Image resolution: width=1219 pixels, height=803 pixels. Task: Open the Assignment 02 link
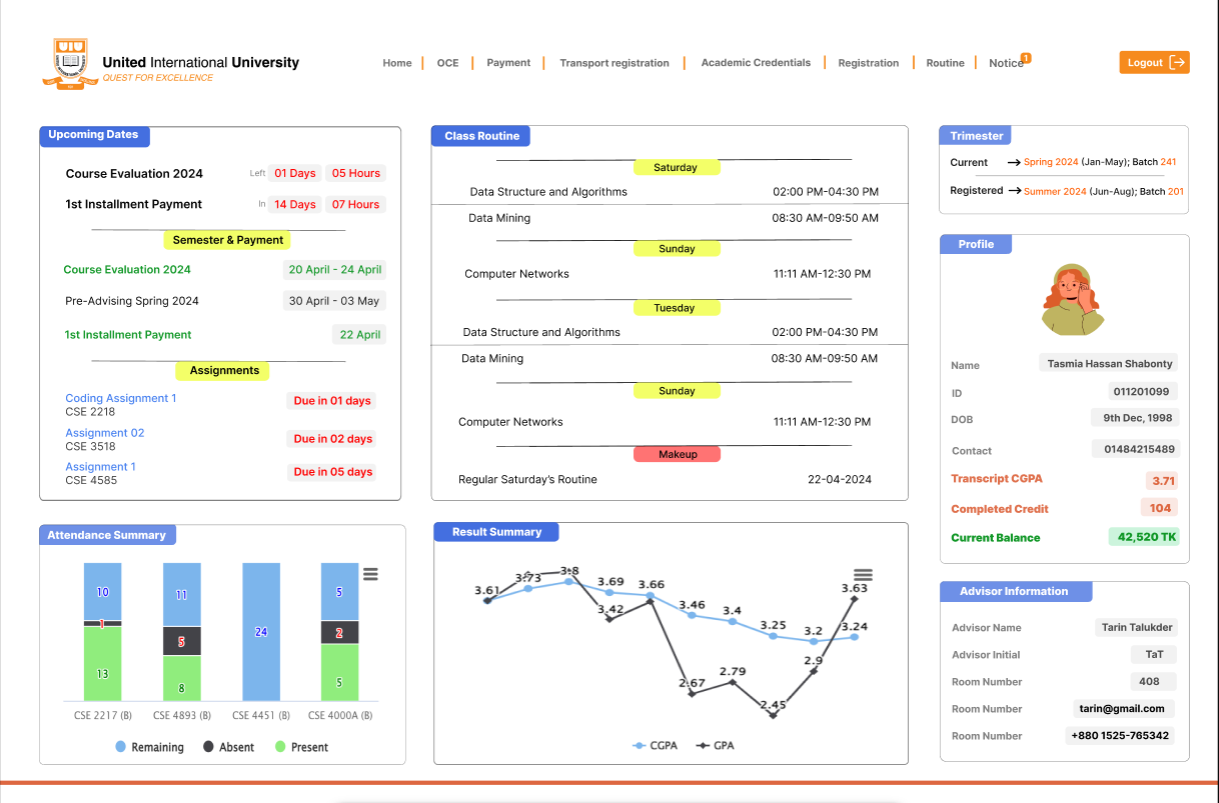pos(105,433)
